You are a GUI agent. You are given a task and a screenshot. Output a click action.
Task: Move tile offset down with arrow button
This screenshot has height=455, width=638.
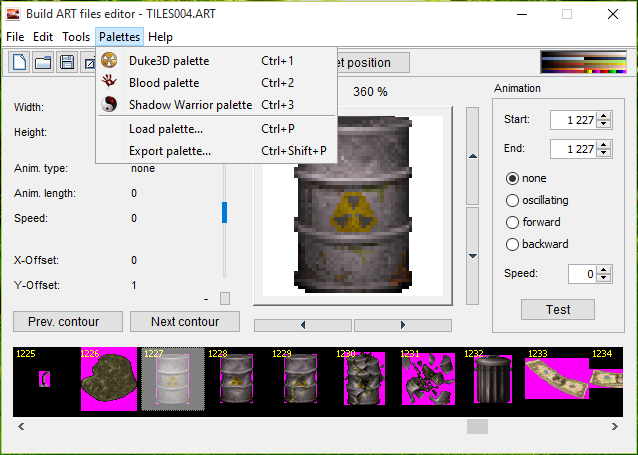tap(472, 256)
